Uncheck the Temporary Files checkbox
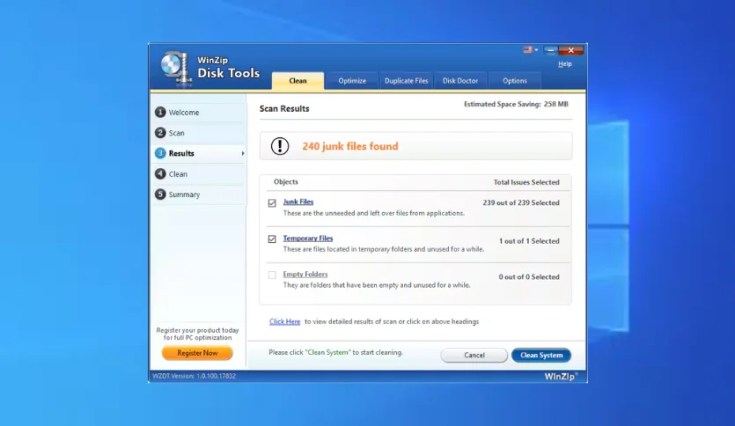The width and height of the screenshot is (735, 426). point(272,239)
